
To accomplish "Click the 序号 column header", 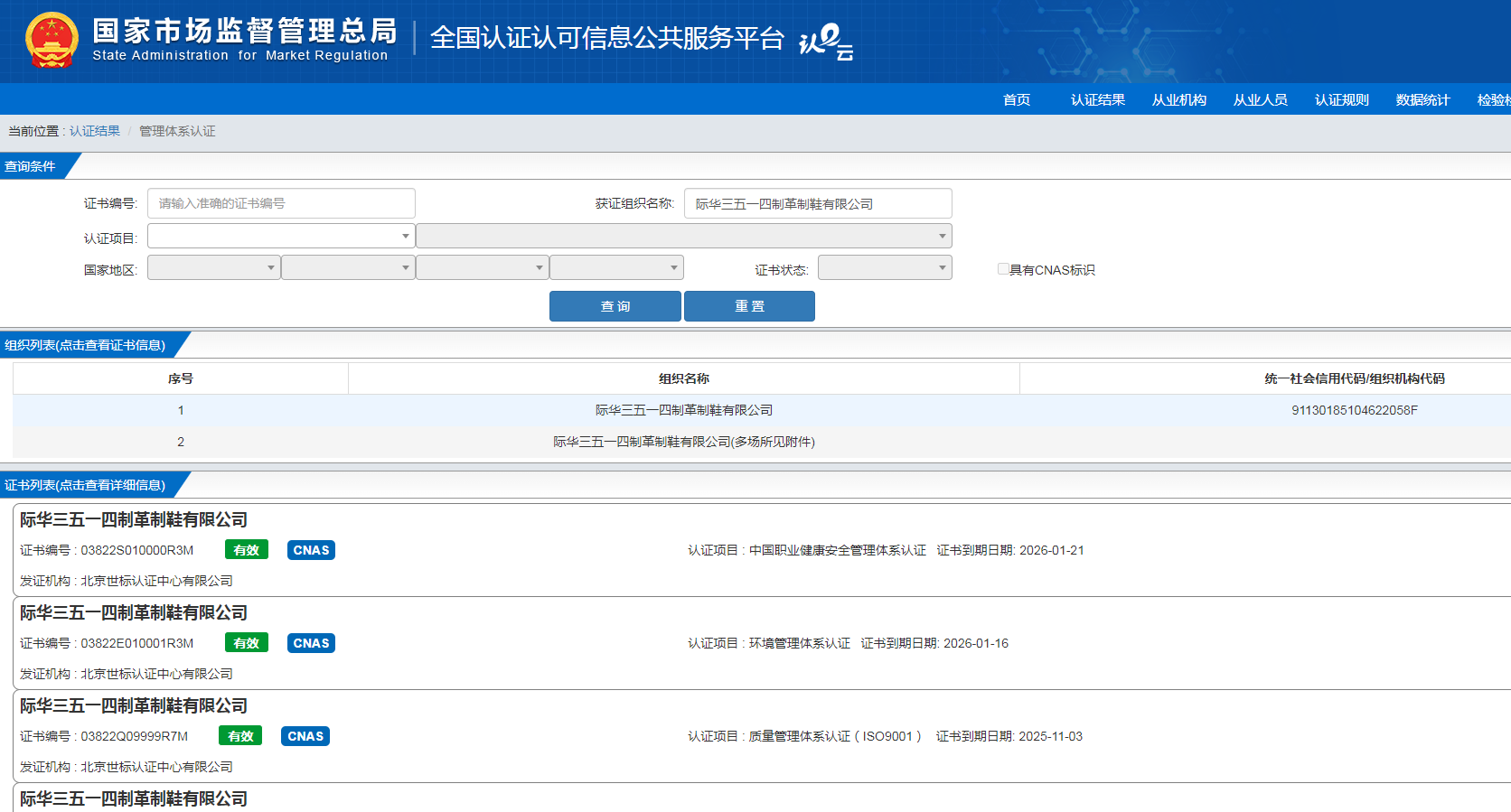I will pyautogui.click(x=181, y=378).
